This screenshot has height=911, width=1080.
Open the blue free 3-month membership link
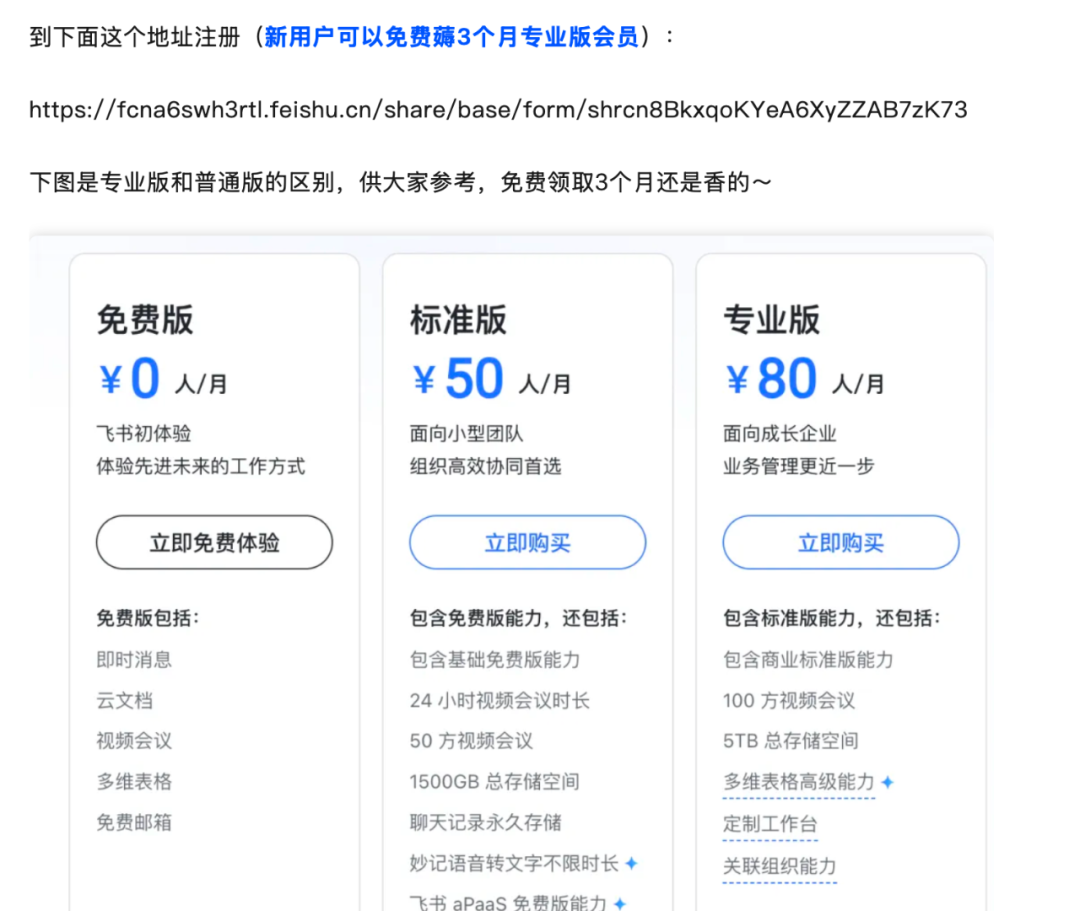pos(452,36)
